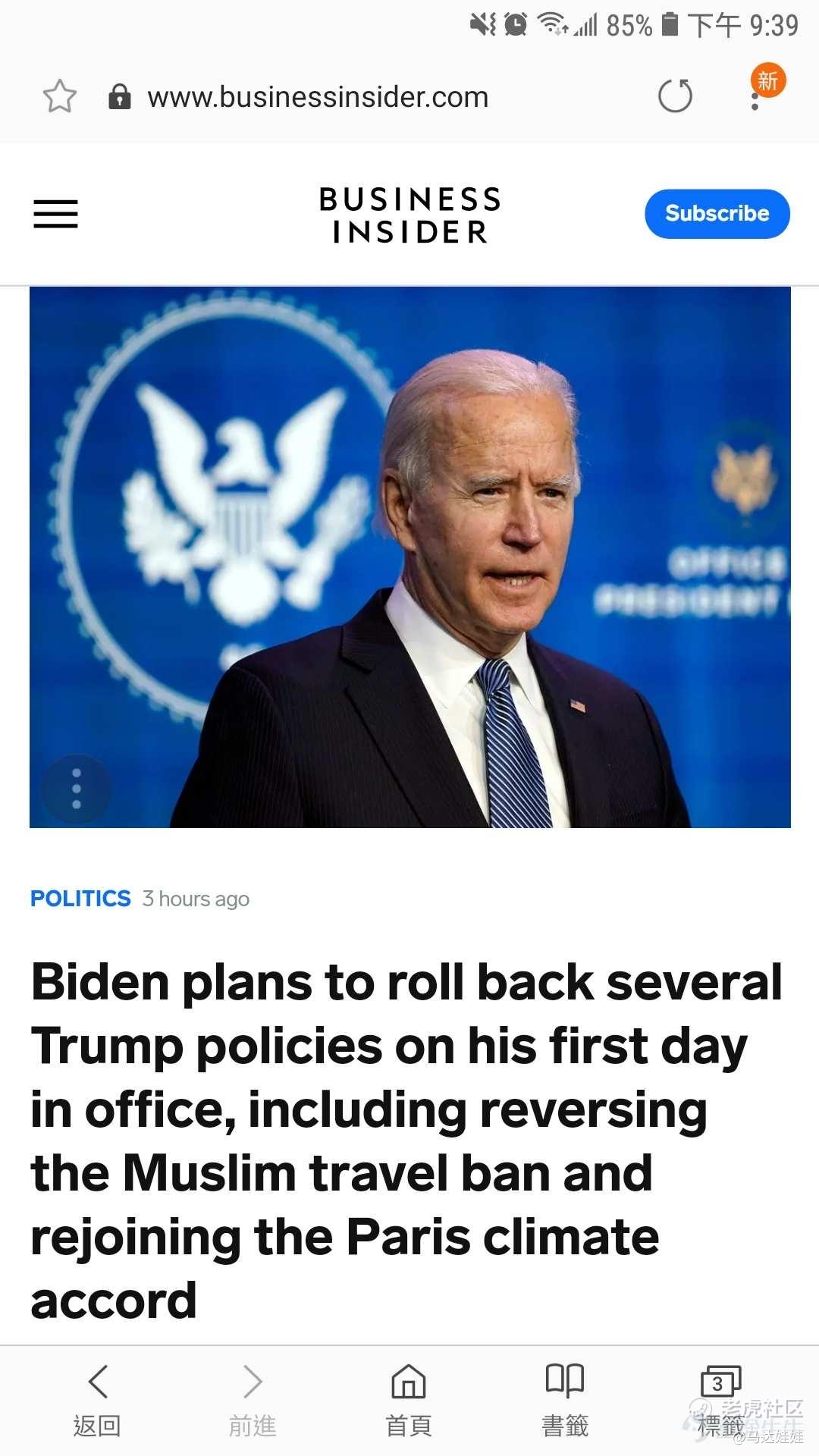Bookmark page with the star icon

(x=59, y=96)
